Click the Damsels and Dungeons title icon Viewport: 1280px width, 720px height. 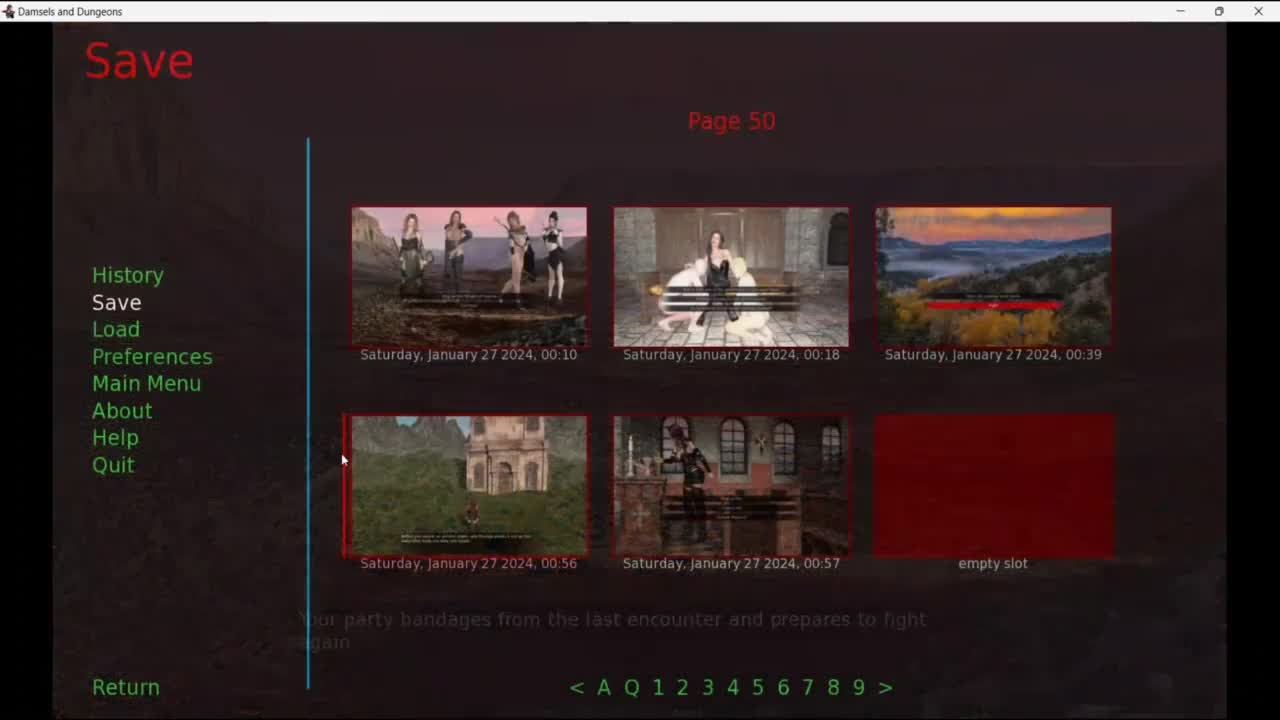pyautogui.click(x=9, y=11)
